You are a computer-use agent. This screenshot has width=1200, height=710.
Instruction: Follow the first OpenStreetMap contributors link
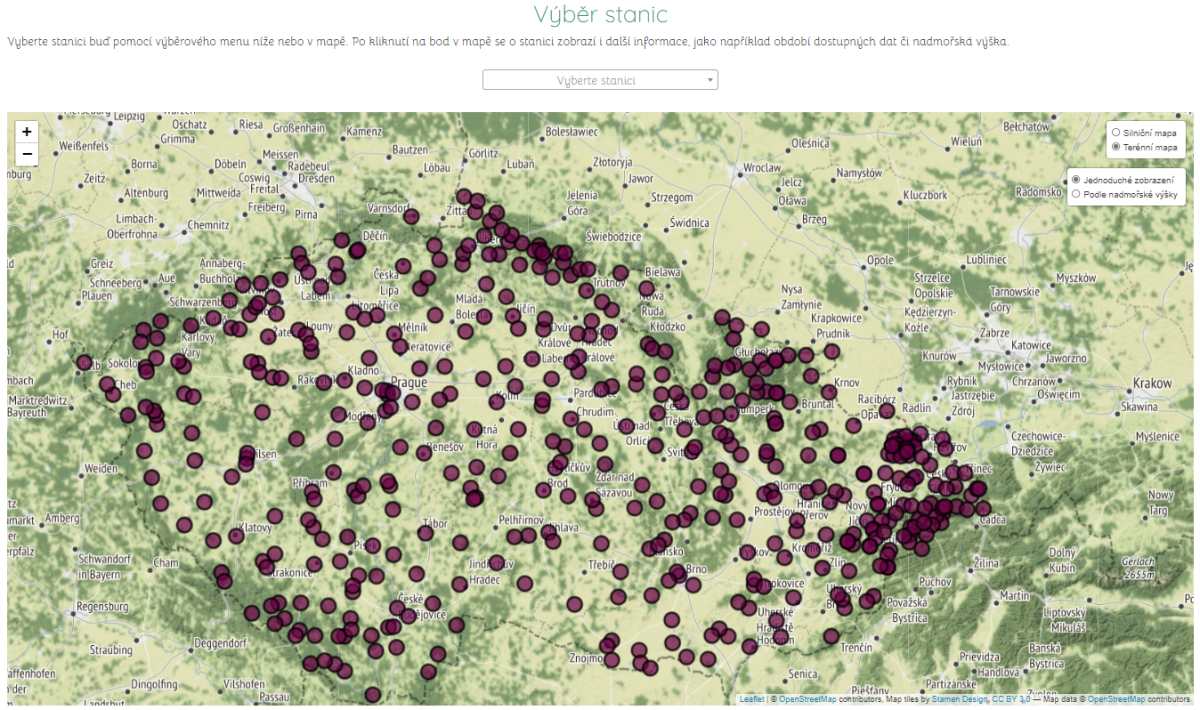tap(808, 699)
